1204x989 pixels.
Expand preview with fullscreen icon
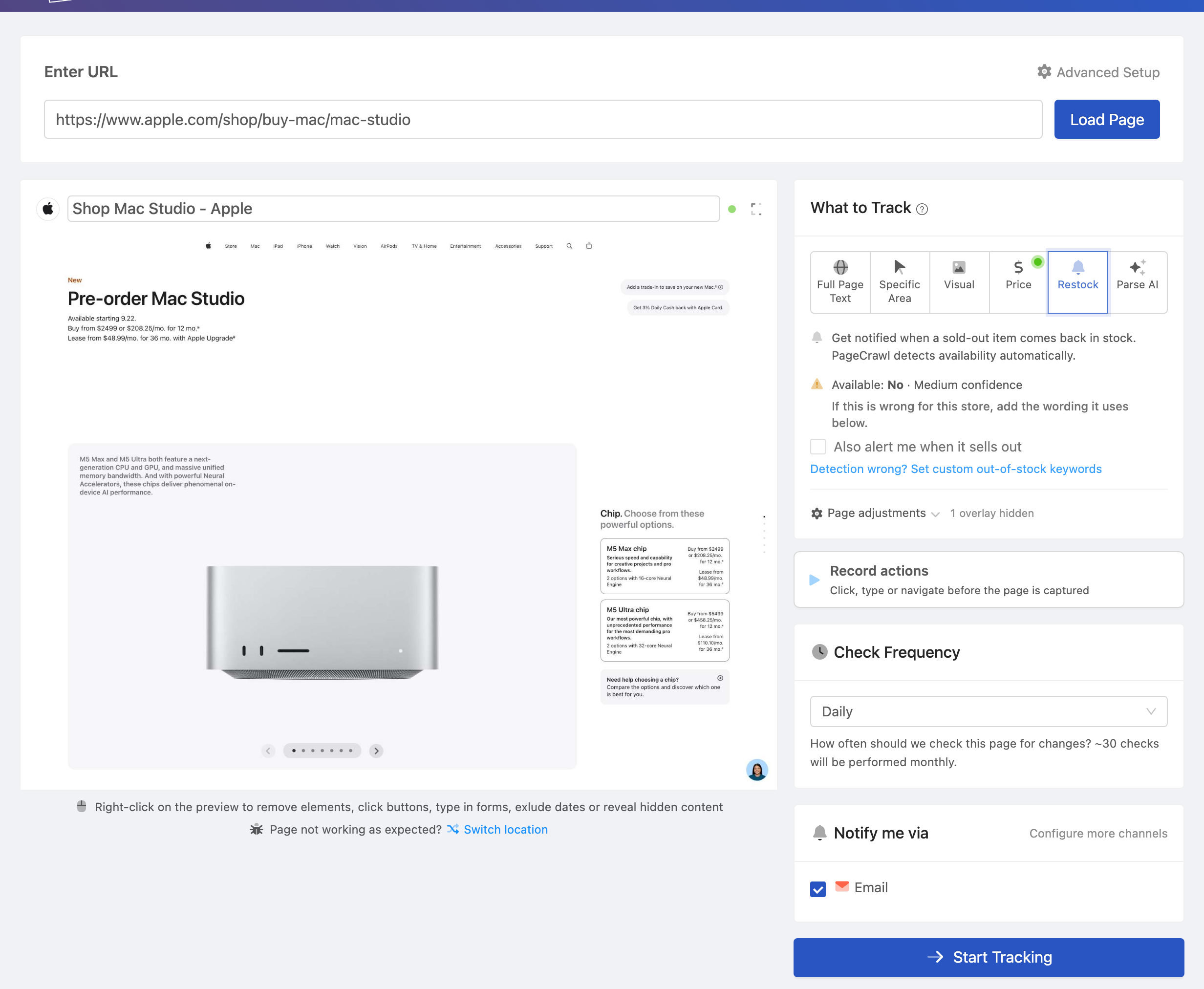point(756,209)
